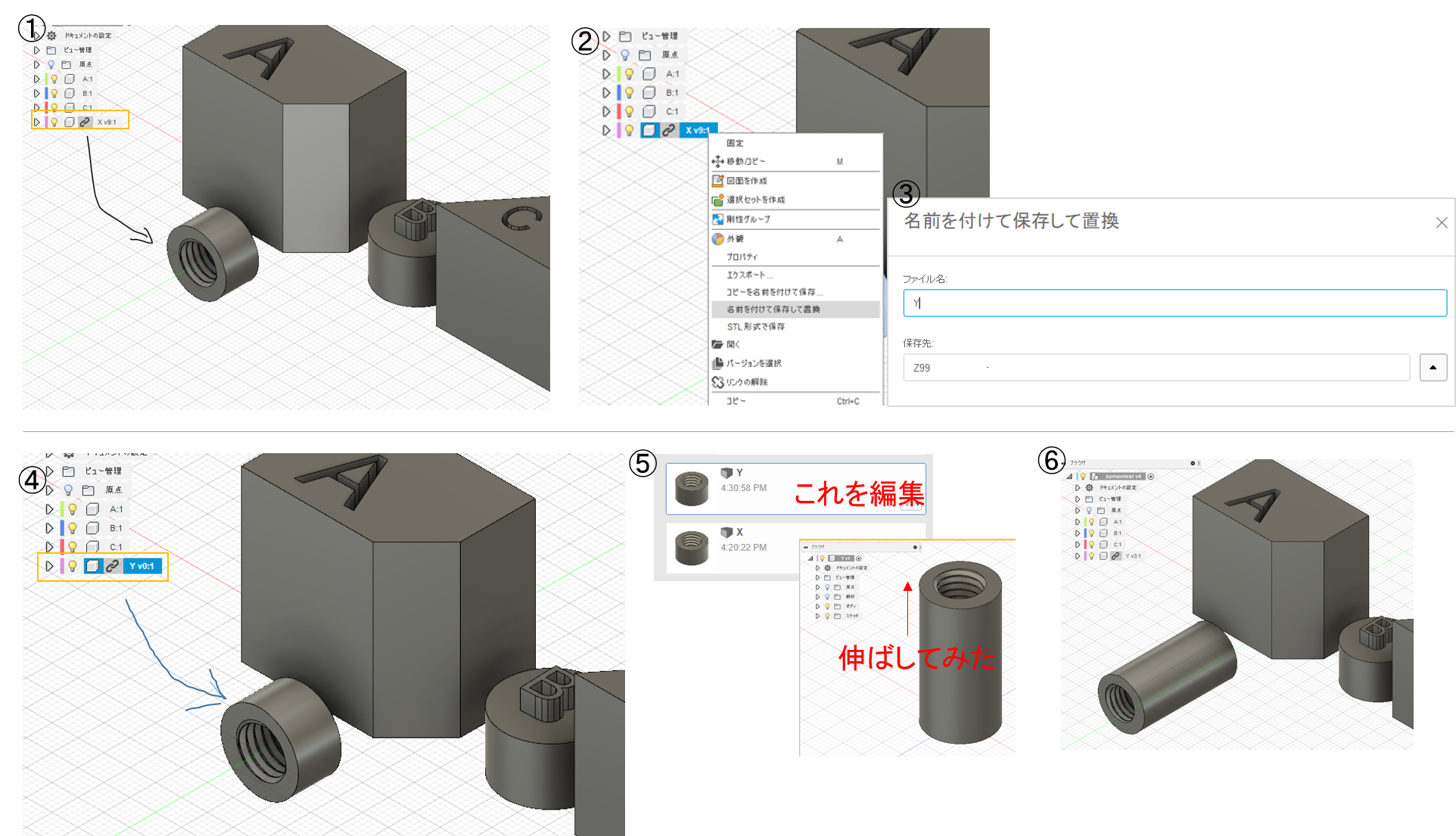1456x836 pixels.
Task: Click the pink color bar beside Y v0:1
Action: coord(62,566)
